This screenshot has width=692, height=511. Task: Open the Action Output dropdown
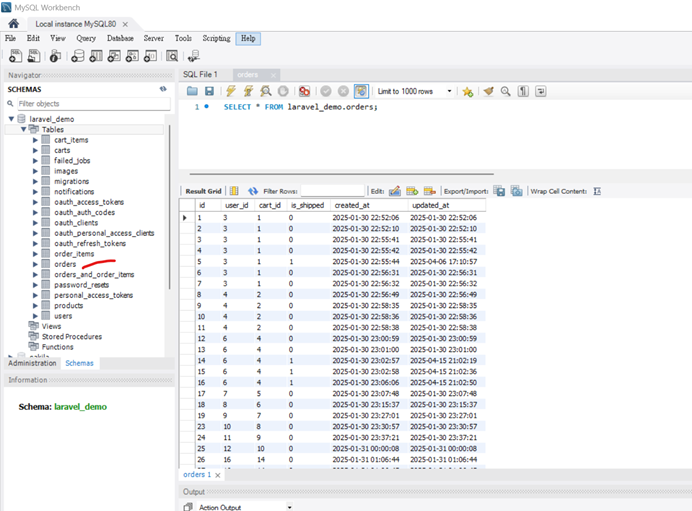[290, 507]
